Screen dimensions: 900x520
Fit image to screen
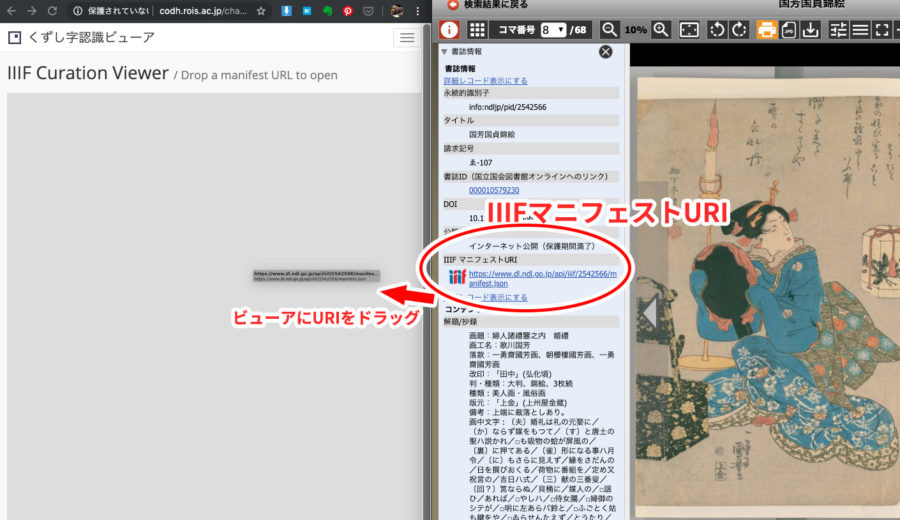click(x=689, y=30)
